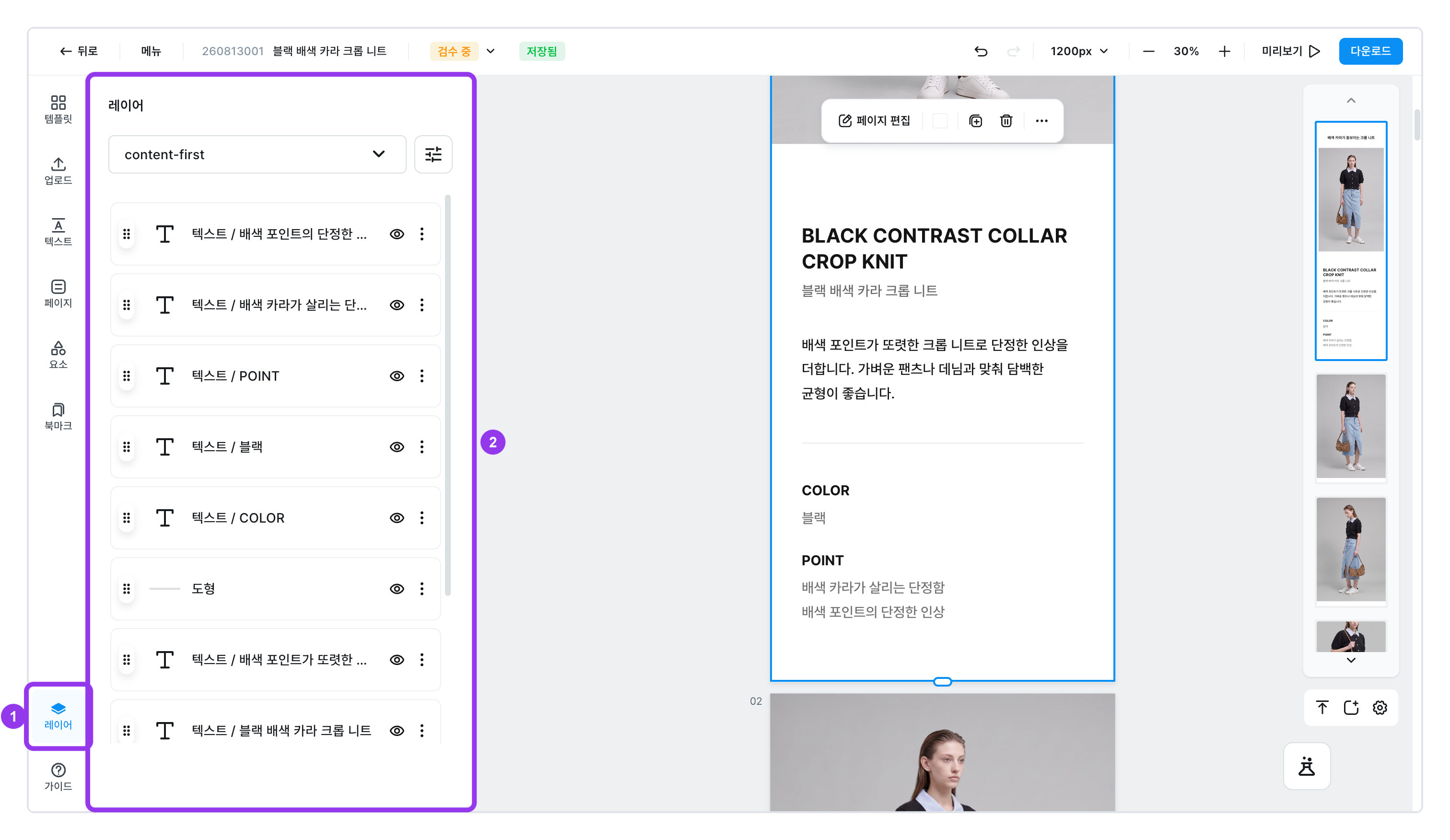Hide the 배색 카라가 살리는 text layer
The image size is (1450, 840).
pyautogui.click(x=397, y=305)
